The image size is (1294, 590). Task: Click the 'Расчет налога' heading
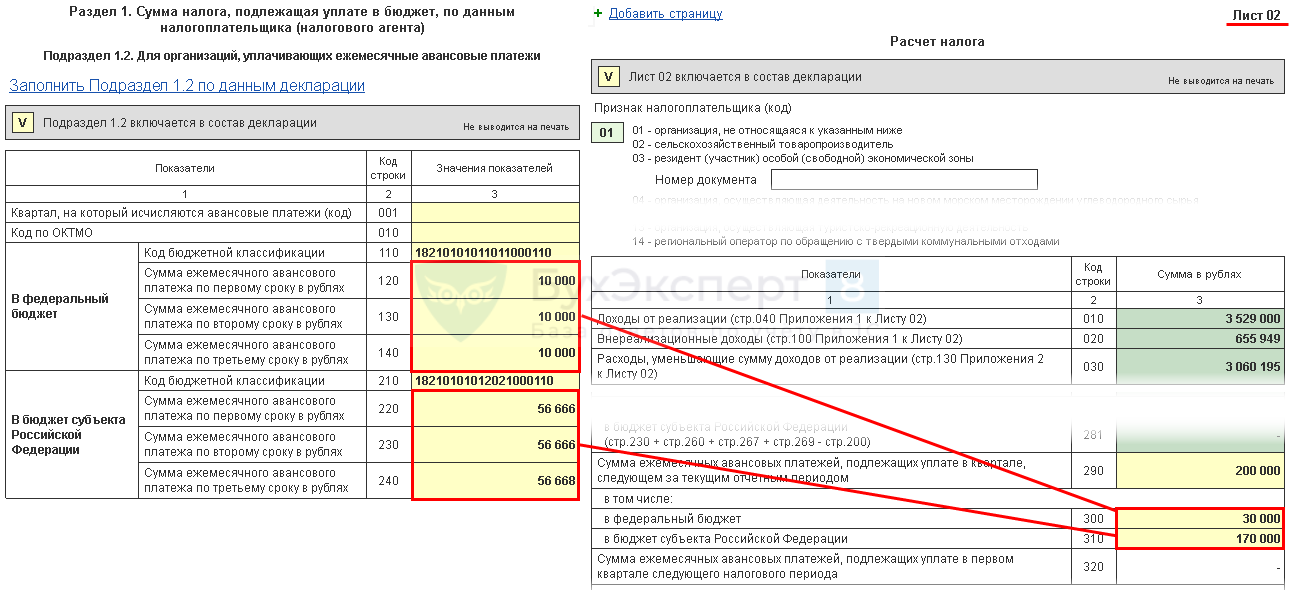[x=937, y=42]
